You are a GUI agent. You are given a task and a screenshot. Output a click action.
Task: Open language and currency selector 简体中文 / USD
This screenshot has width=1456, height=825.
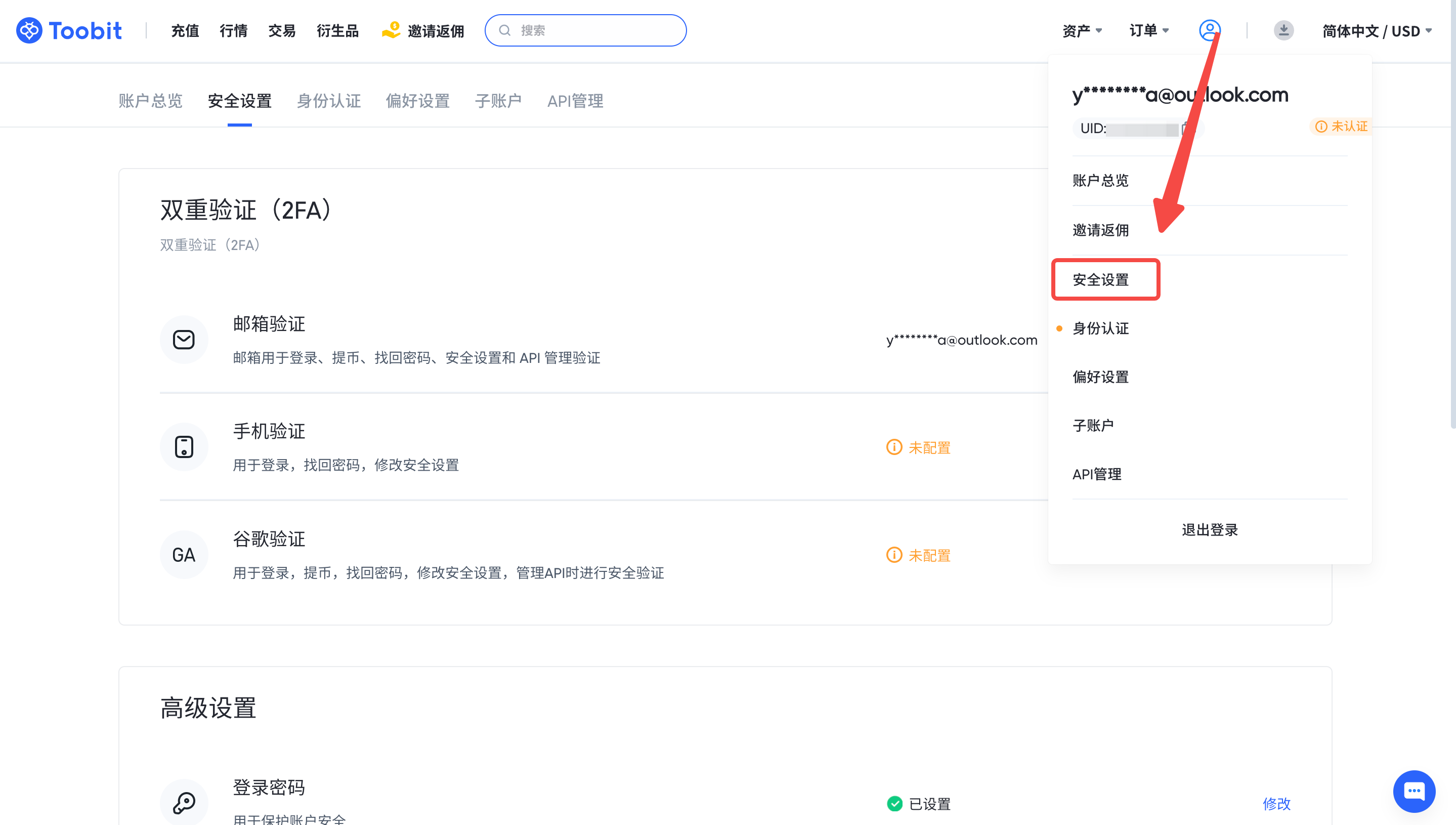[1376, 30]
